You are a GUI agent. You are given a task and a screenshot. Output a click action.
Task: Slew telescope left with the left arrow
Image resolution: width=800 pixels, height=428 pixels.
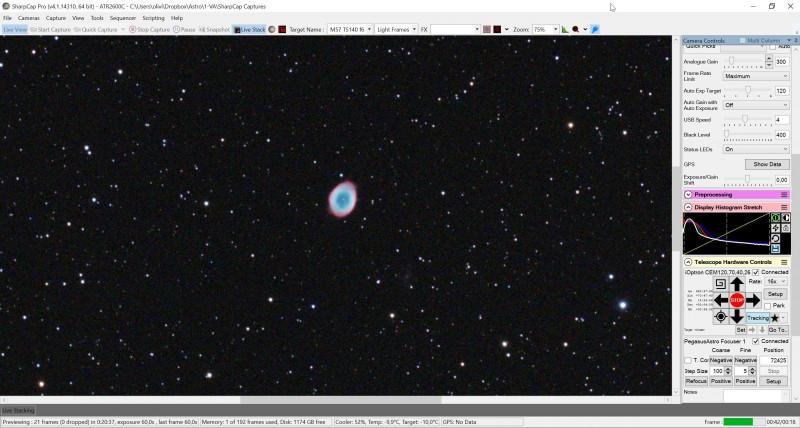(x=720, y=300)
